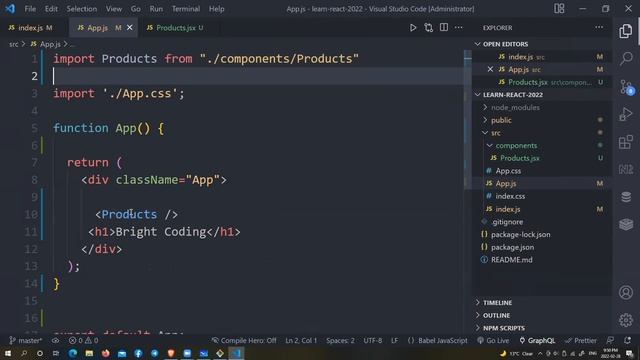This screenshot has height=360, width=640.
Task: Change indentation Spaces: 2
Action: 340,340
